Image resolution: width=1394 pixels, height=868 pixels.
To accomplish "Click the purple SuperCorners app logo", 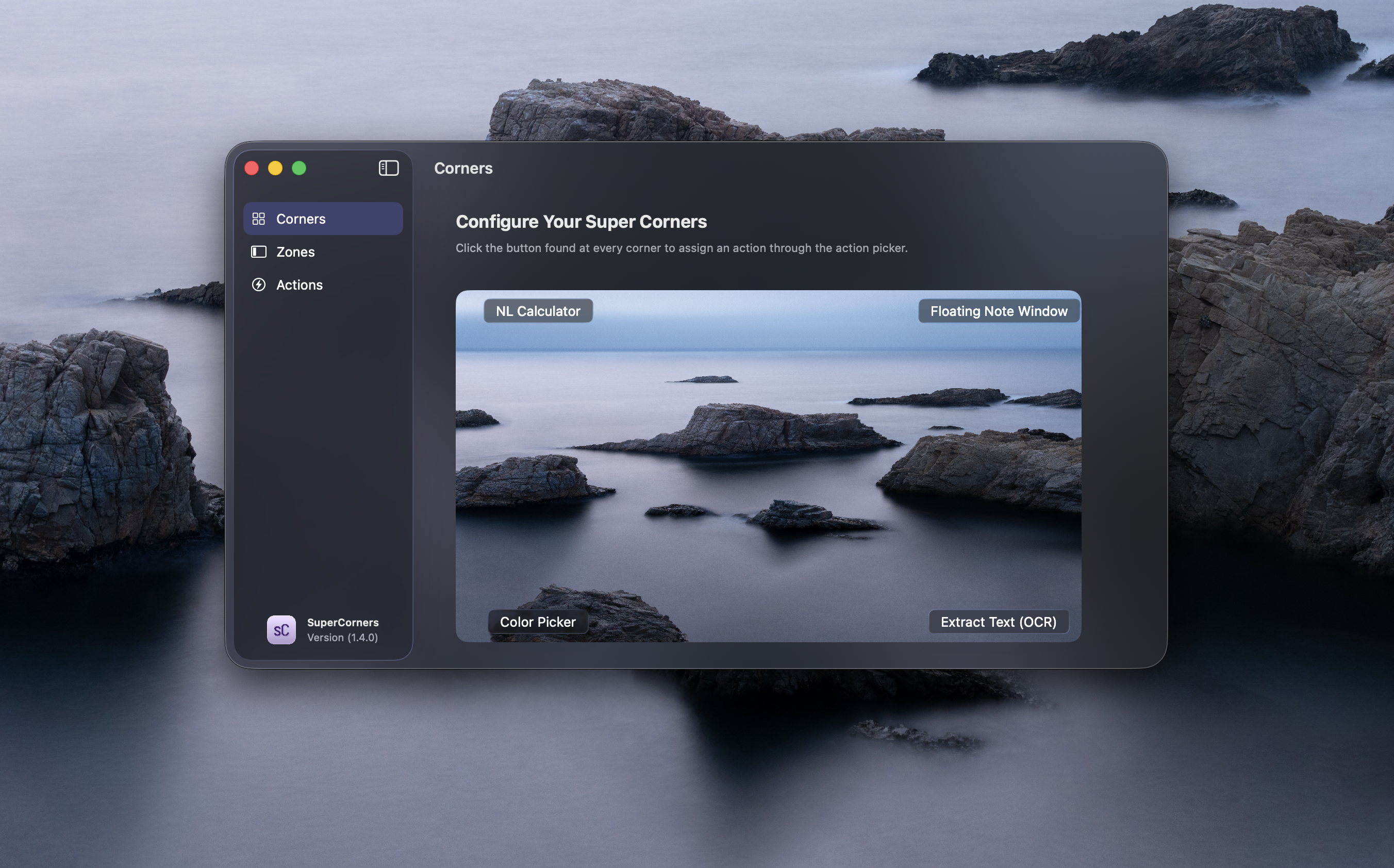I will (281, 630).
